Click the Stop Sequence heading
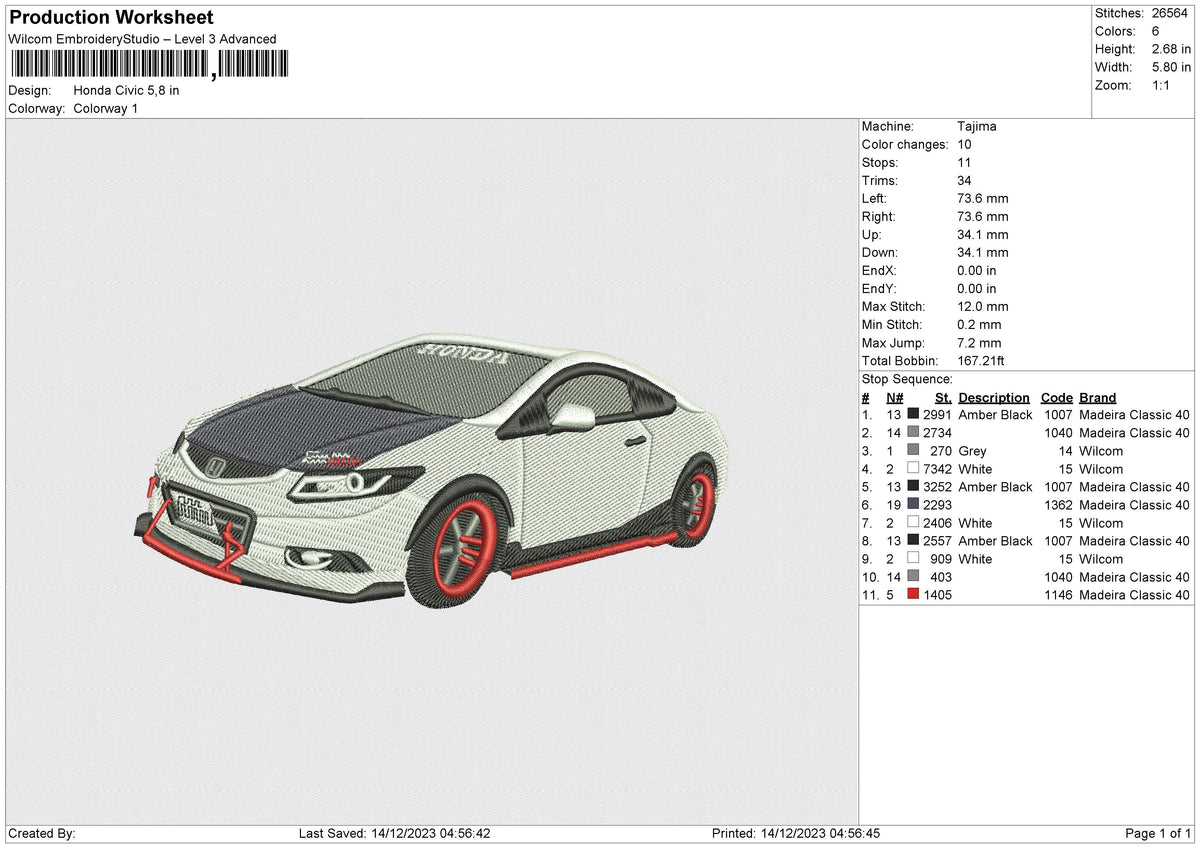The width and height of the screenshot is (1200, 848). click(x=907, y=379)
